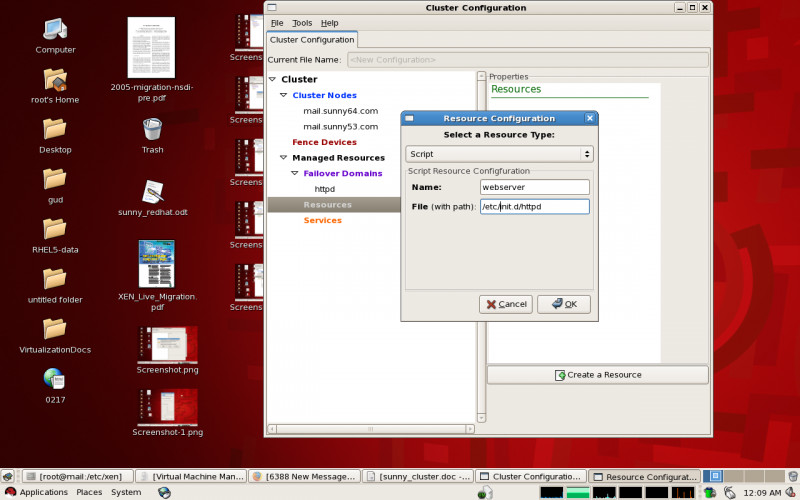800x500 pixels.
Task: Select the gud folder icon
Action: pos(55,179)
